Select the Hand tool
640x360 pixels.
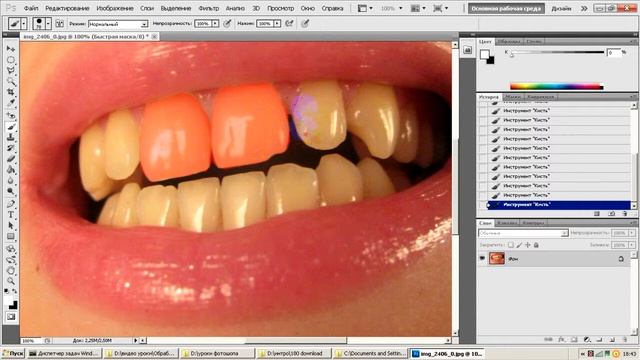pos(11,270)
